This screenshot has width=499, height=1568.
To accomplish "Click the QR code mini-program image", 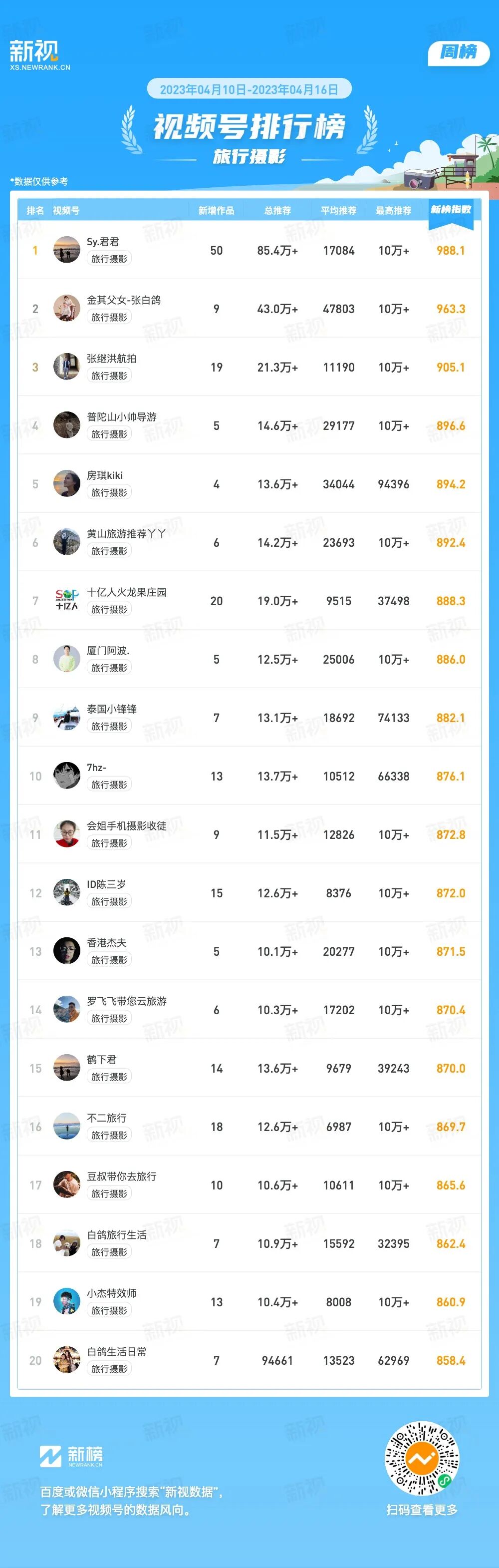I will click(422, 1458).
